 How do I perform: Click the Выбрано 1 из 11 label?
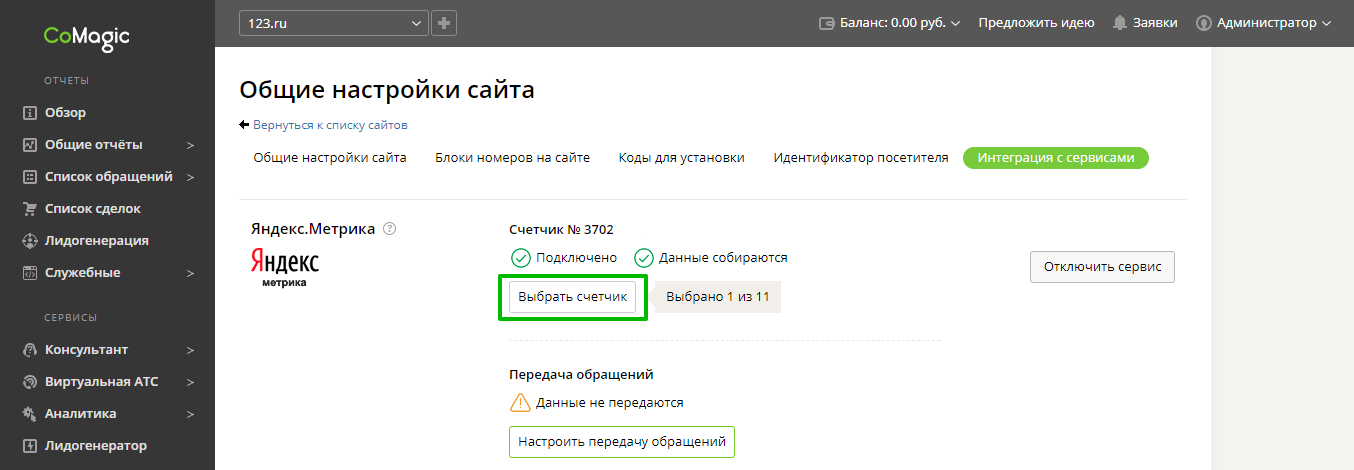(x=718, y=297)
